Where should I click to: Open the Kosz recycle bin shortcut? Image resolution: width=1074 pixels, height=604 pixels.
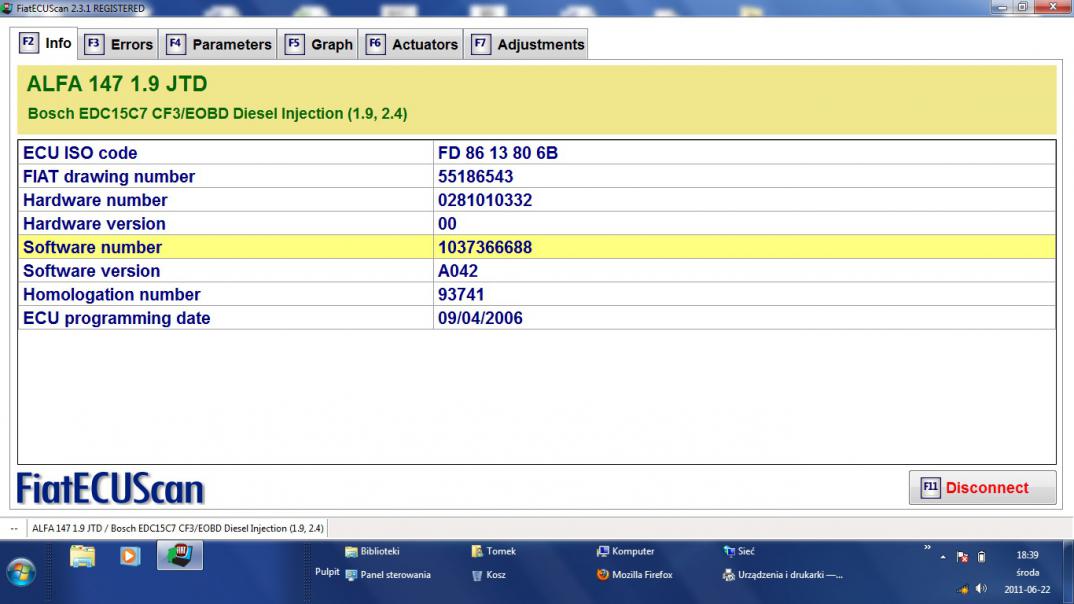(489, 575)
